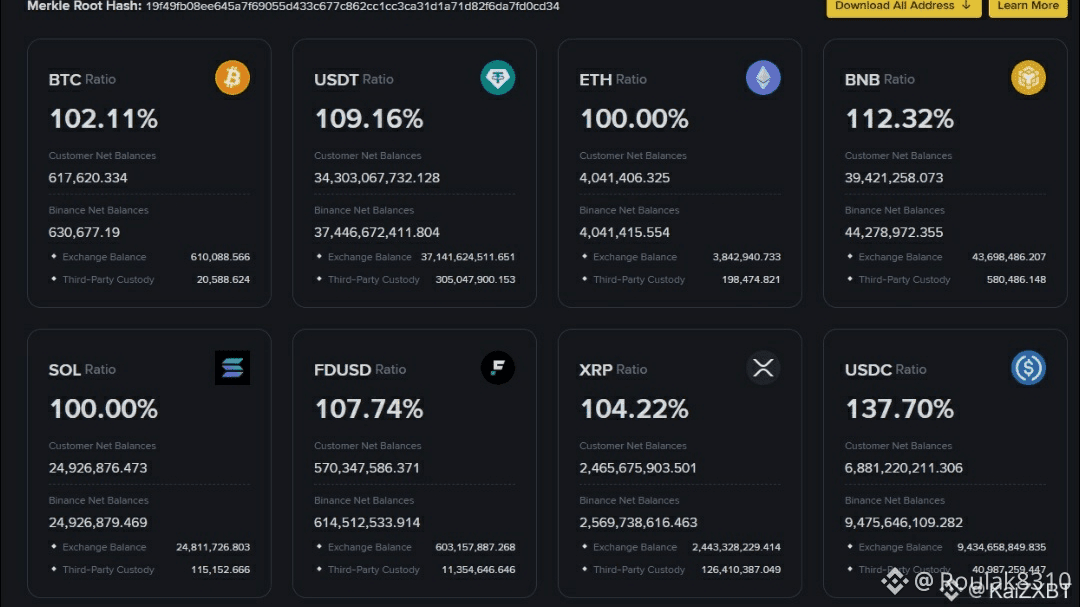This screenshot has height=607, width=1080.
Task: Click the FDUSD ratio 107.74% figure
Action: 369,409
